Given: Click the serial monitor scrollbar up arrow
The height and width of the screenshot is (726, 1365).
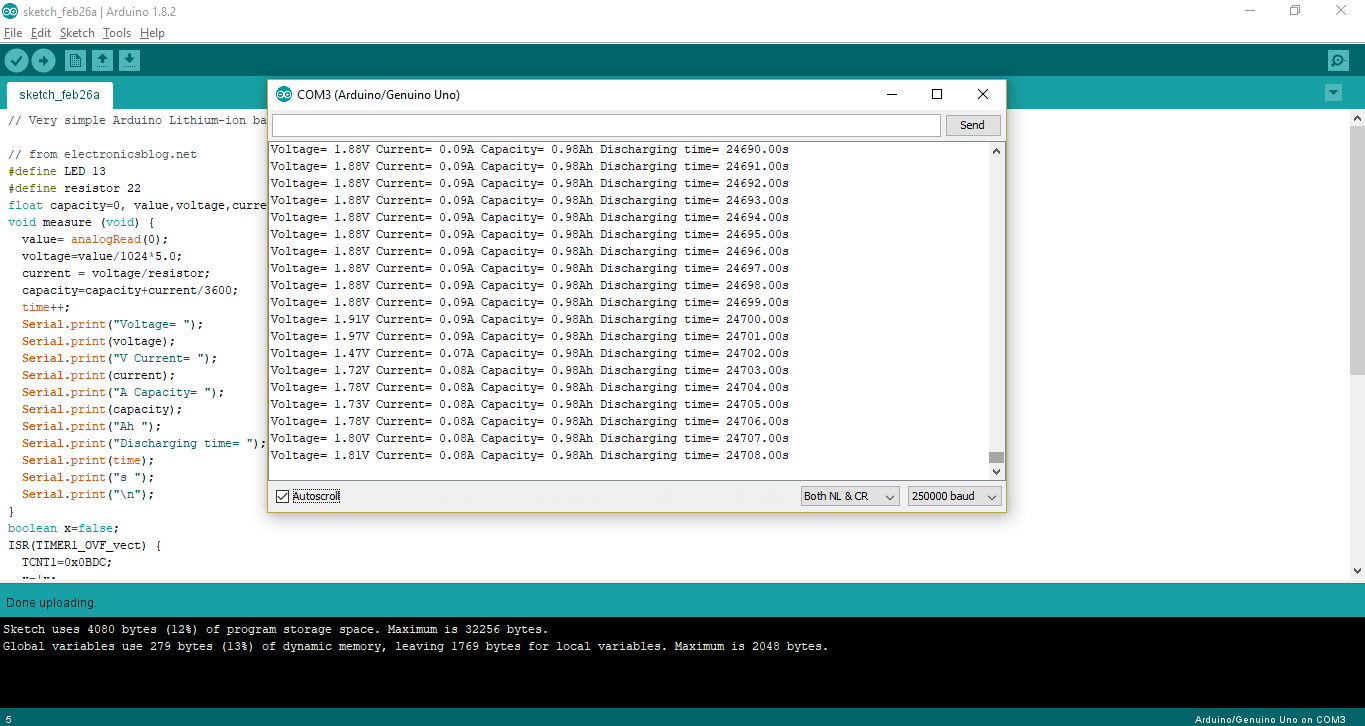Looking at the screenshot, I should (996, 151).
